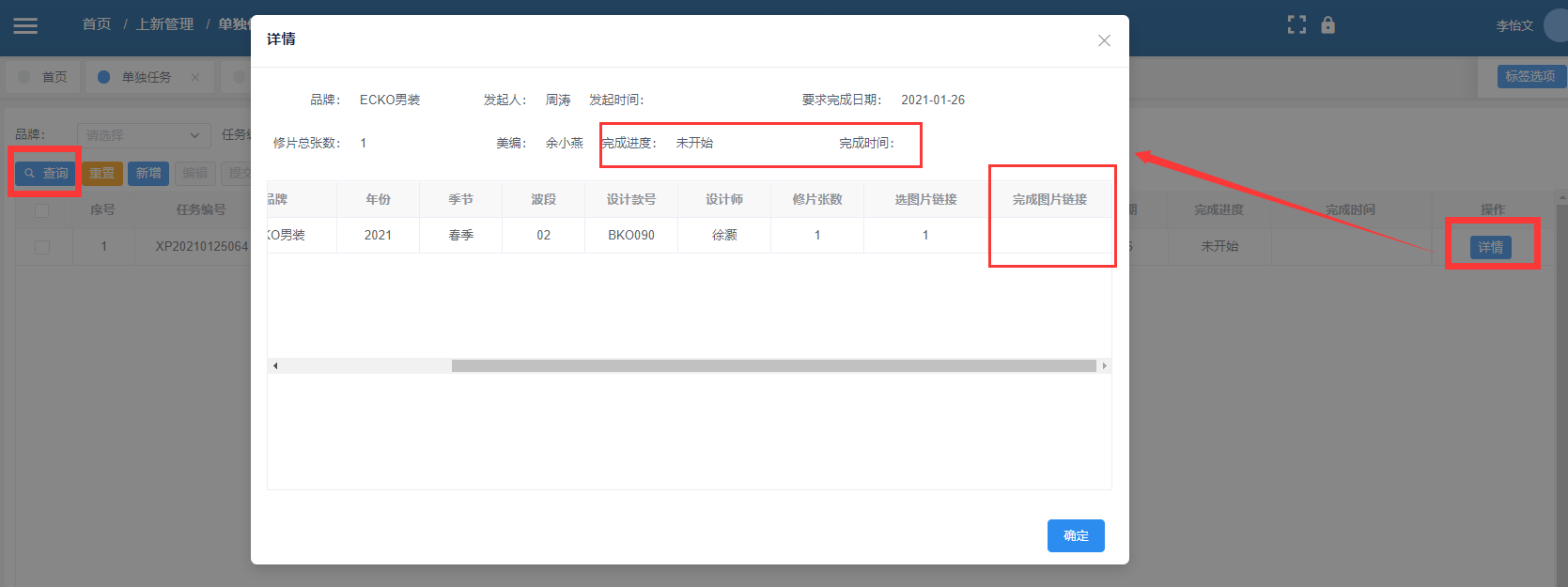Click the 详情 button in table row
1568x587 pixels.
tap(1490, 247)
